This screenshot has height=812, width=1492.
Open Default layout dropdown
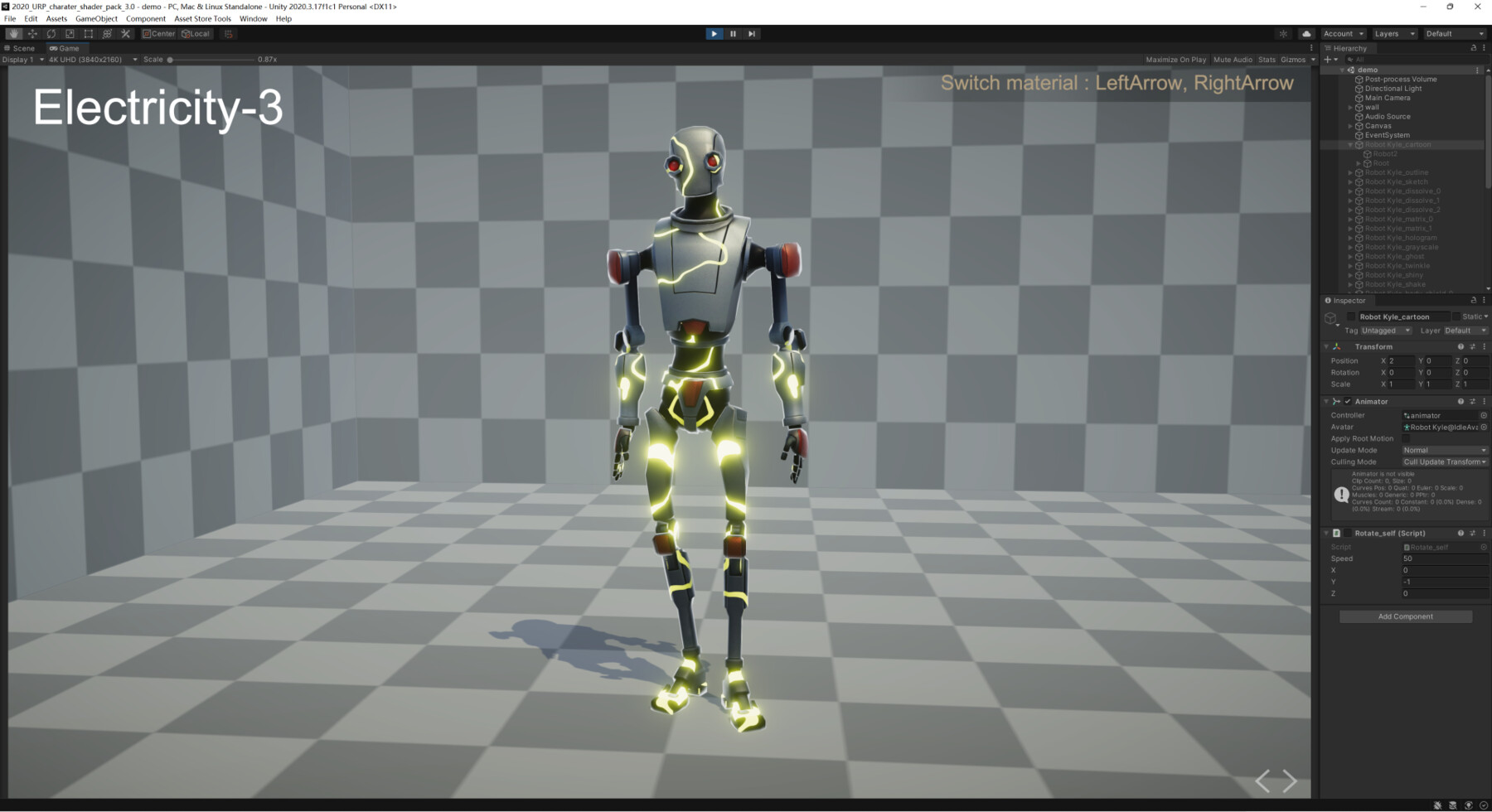coord(1454,34)
